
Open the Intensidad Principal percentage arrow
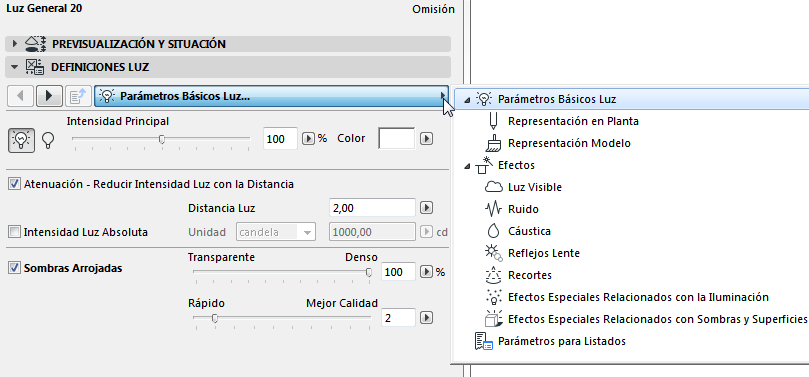pyautogui.click(x=308, y=139)
